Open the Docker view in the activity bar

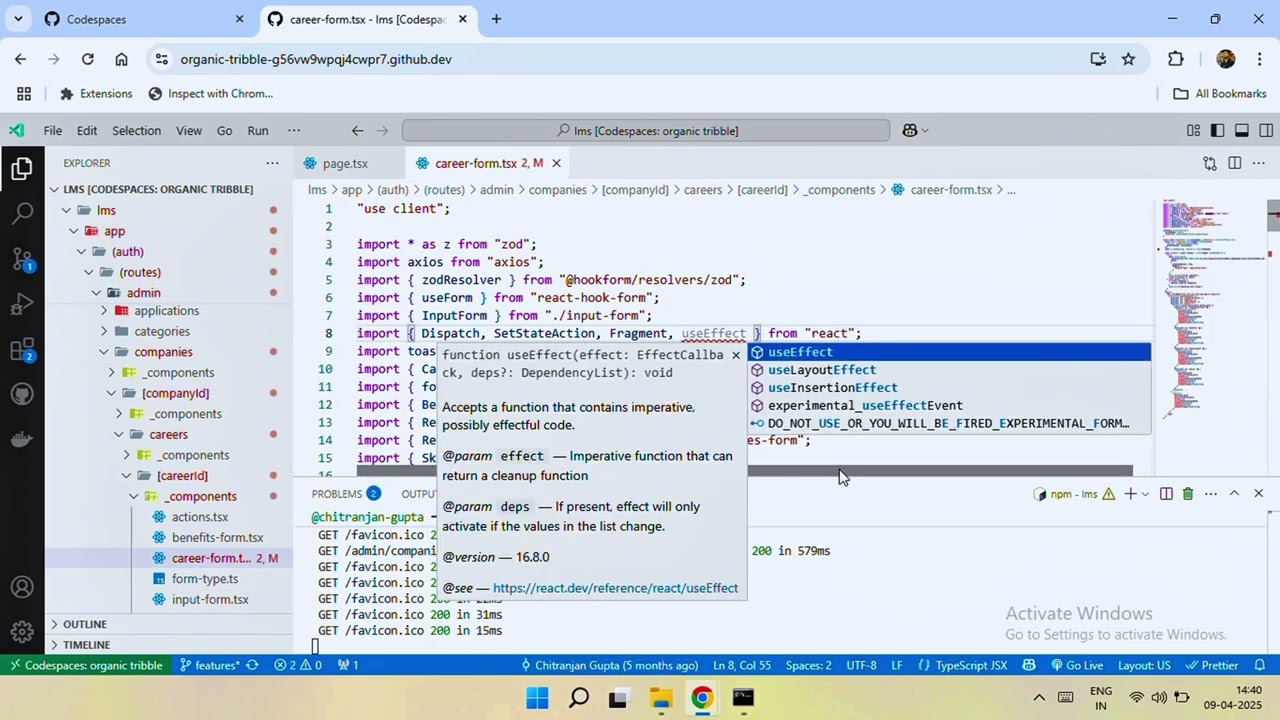[x=22, y=440]
